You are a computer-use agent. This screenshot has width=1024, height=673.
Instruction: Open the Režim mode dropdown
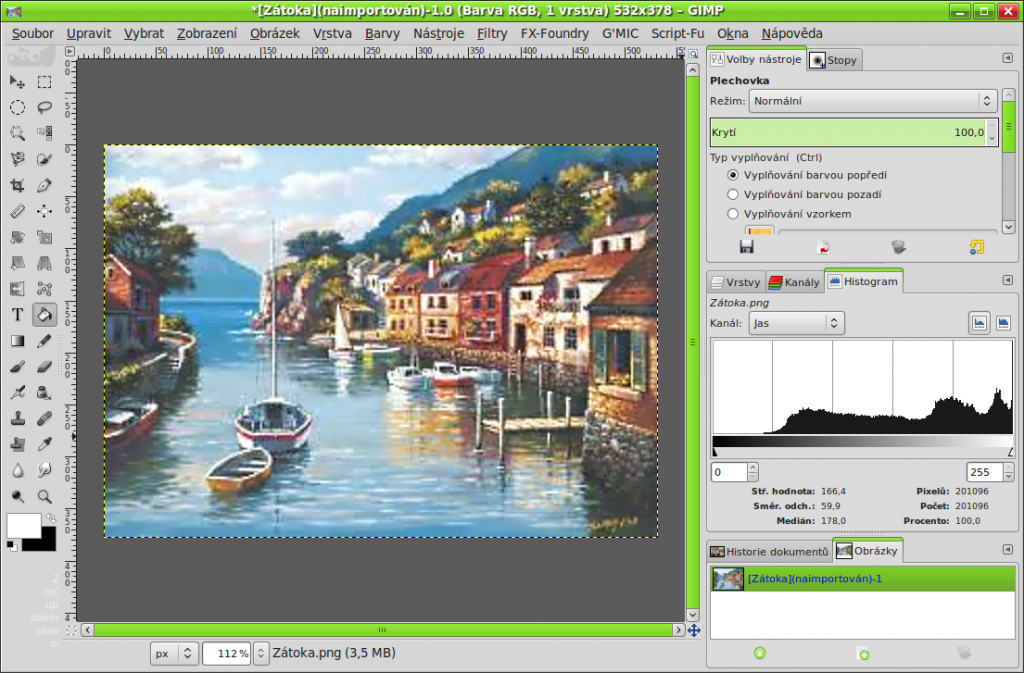(872, 101)
